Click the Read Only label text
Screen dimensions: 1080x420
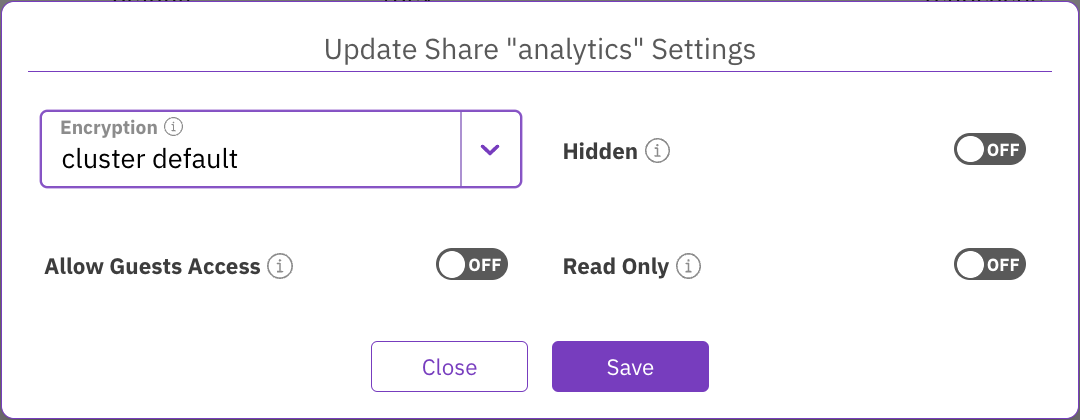click(615, 267)
